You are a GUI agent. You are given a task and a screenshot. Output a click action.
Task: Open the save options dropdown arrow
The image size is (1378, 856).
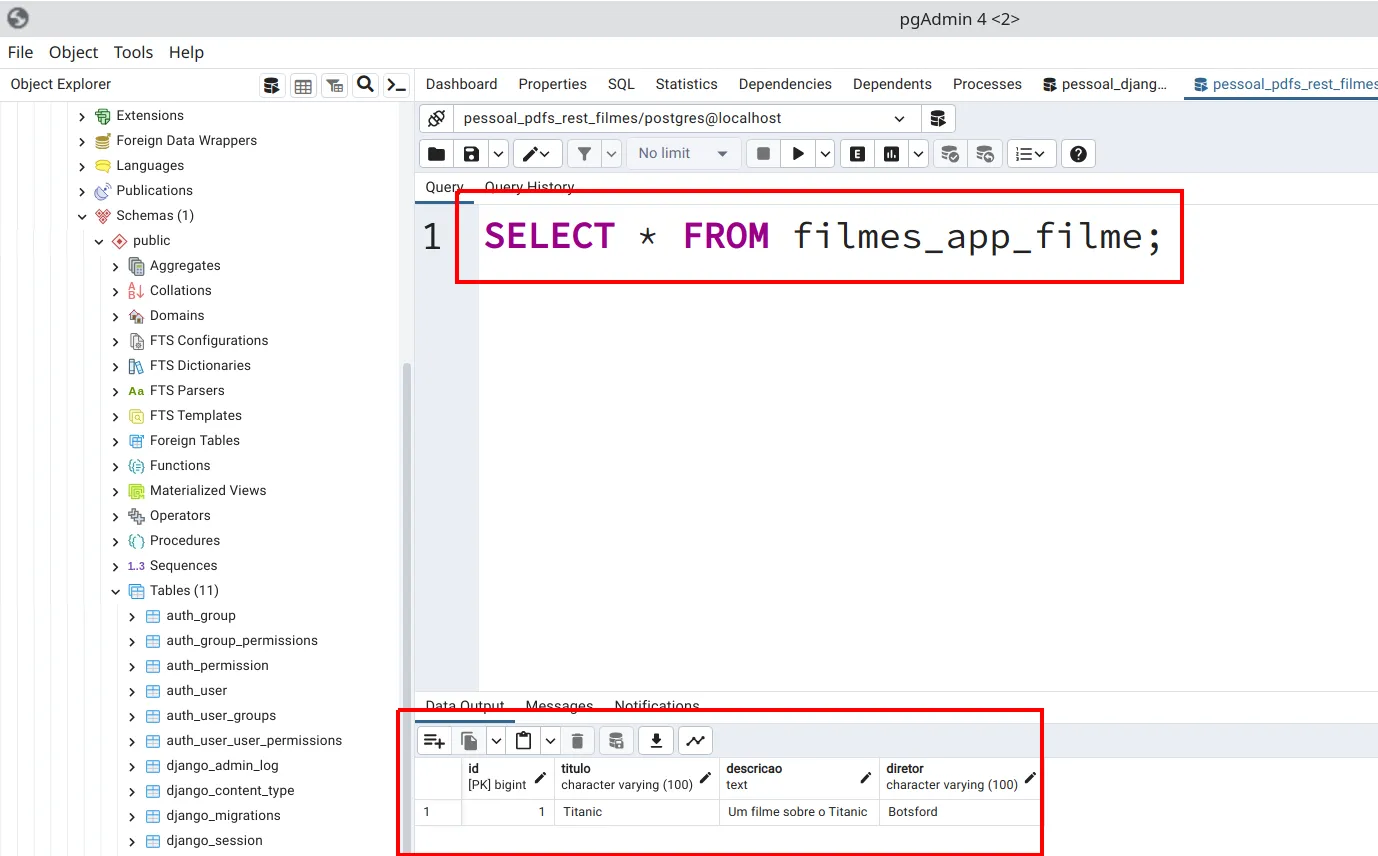pos(498,154)
